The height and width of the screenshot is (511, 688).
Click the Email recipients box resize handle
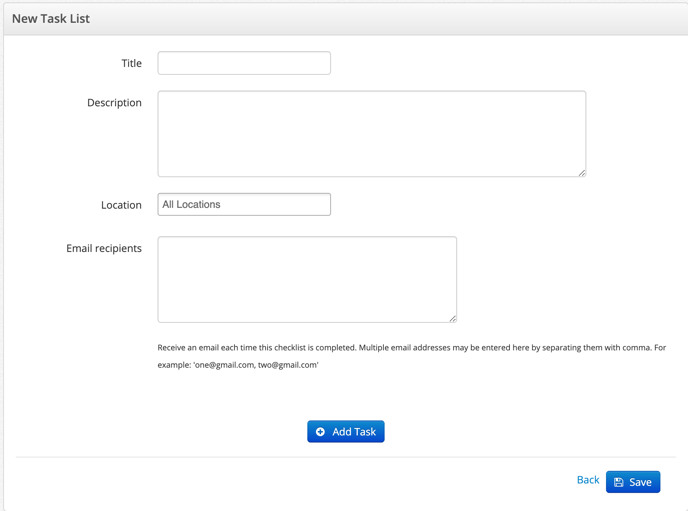[x=453, y=318]
